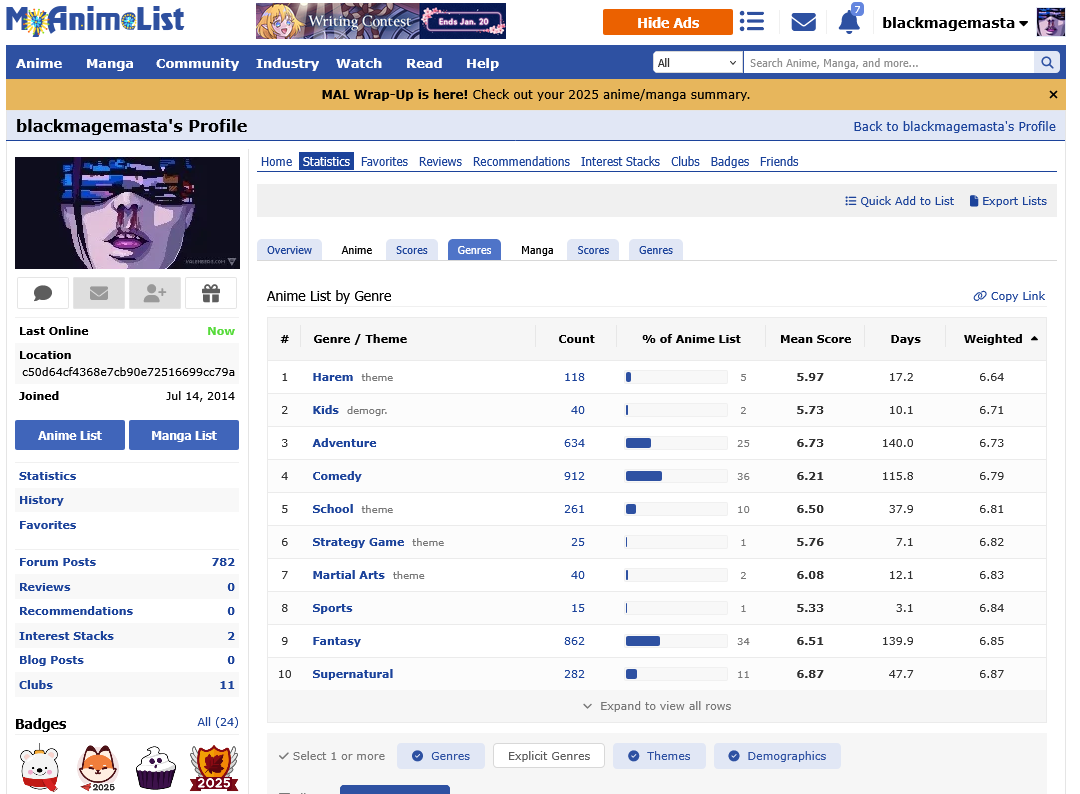
Task: Click the Comedy percentage bar
Action: 676,476
